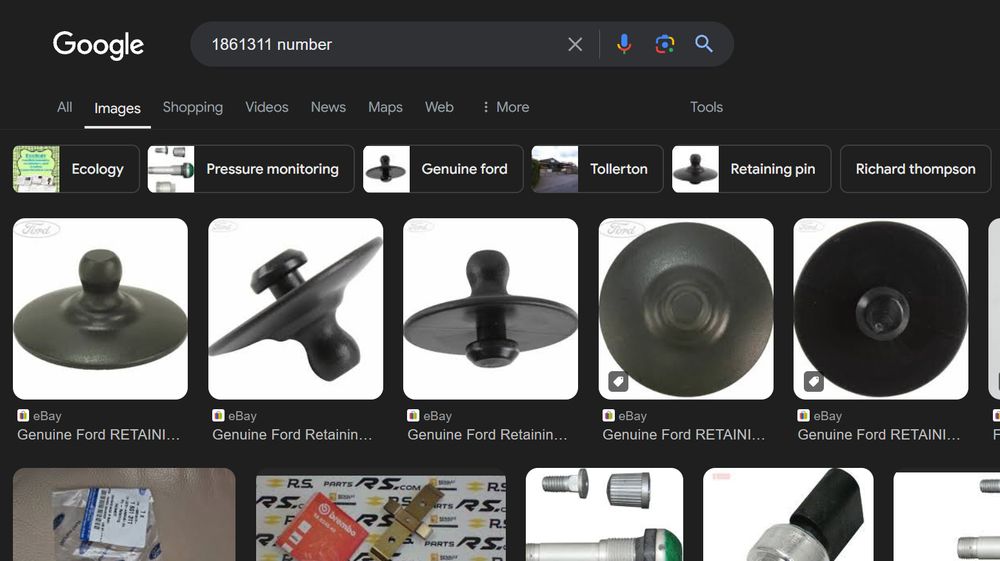This screenshot has height=561, width=1000.
Task: Click the eBay favicon under the second result
Action: [218, 416]
